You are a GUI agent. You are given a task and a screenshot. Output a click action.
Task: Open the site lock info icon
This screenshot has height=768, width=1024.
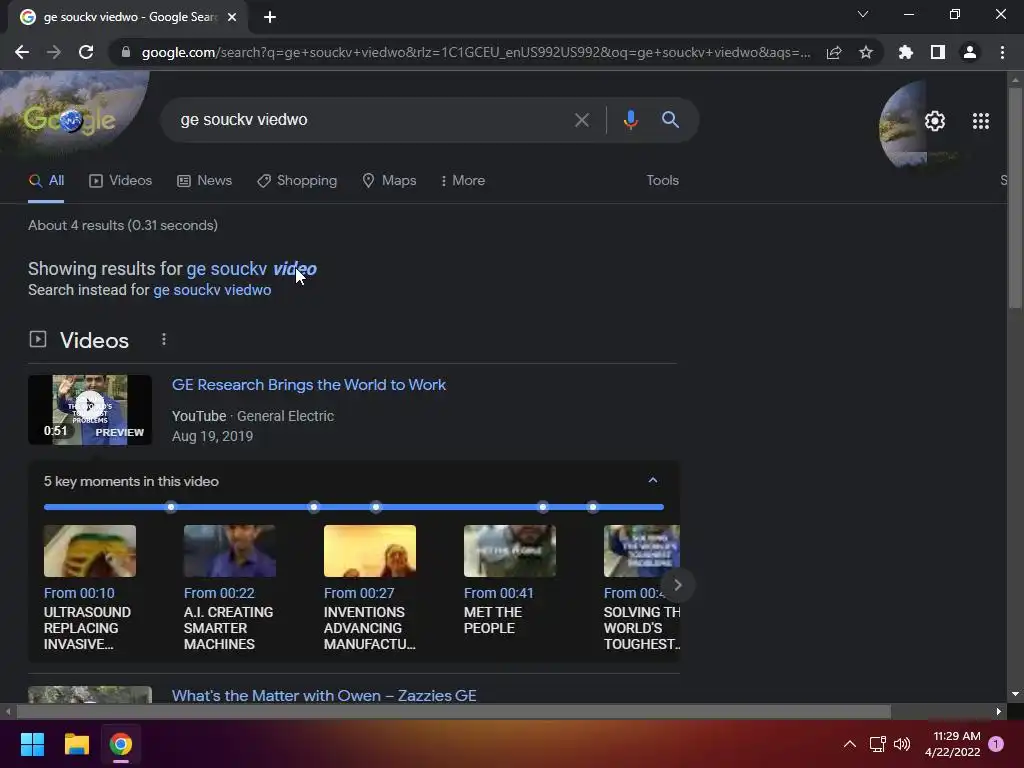126,52
